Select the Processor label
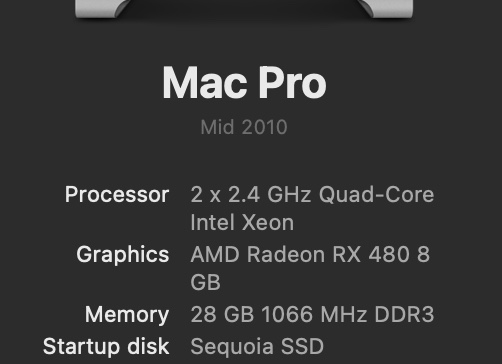Viewport: 502px width, 364px height. tap(117, 195)
